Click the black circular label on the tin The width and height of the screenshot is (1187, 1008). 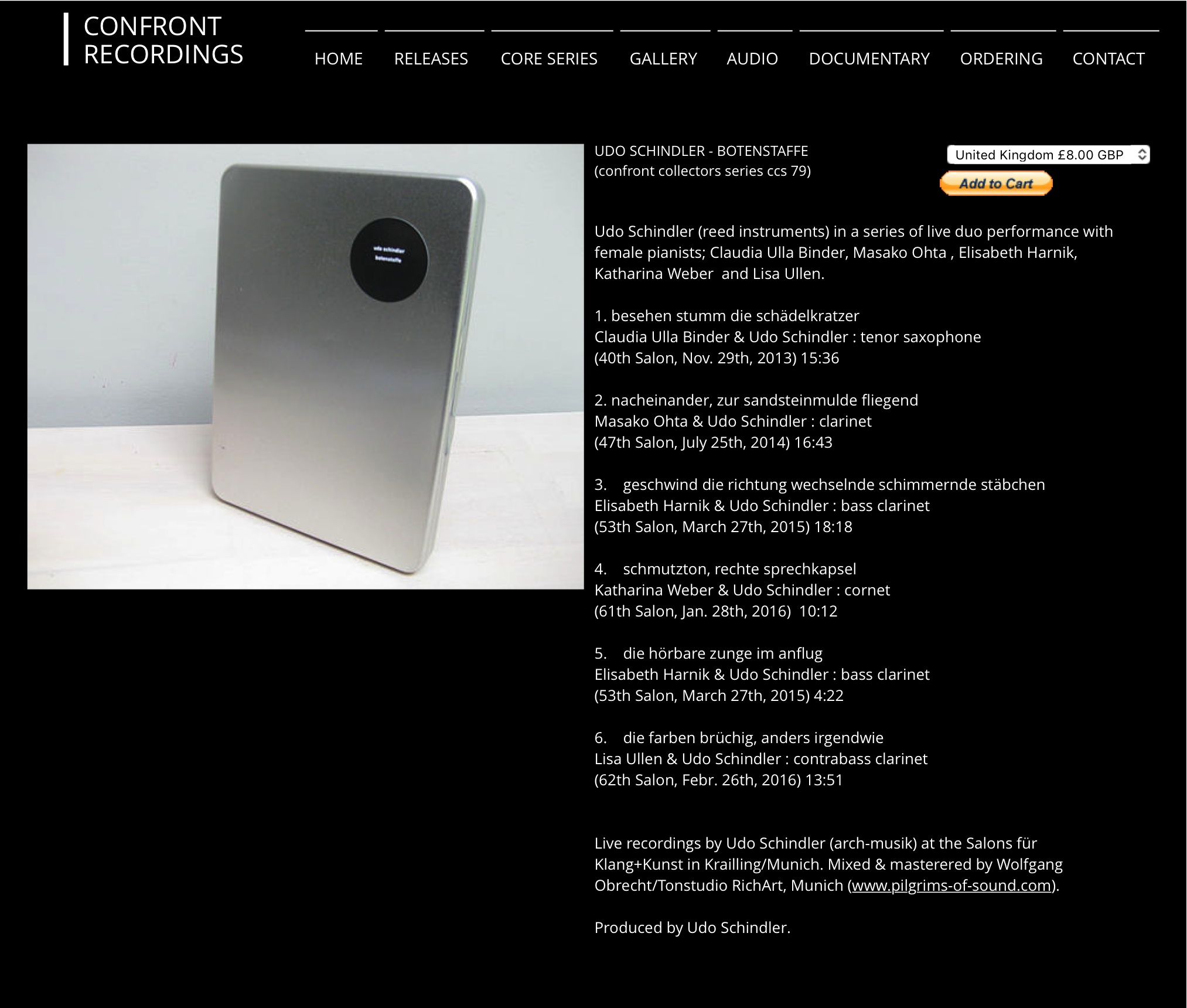click(389, 260)
